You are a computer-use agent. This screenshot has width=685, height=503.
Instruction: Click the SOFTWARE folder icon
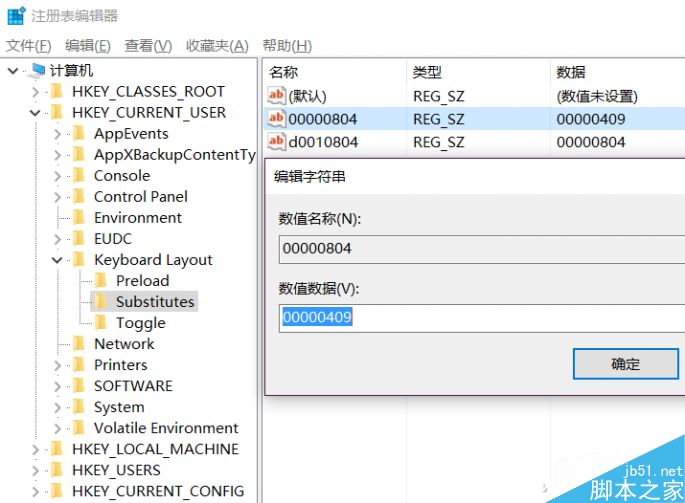coord(78,386)
